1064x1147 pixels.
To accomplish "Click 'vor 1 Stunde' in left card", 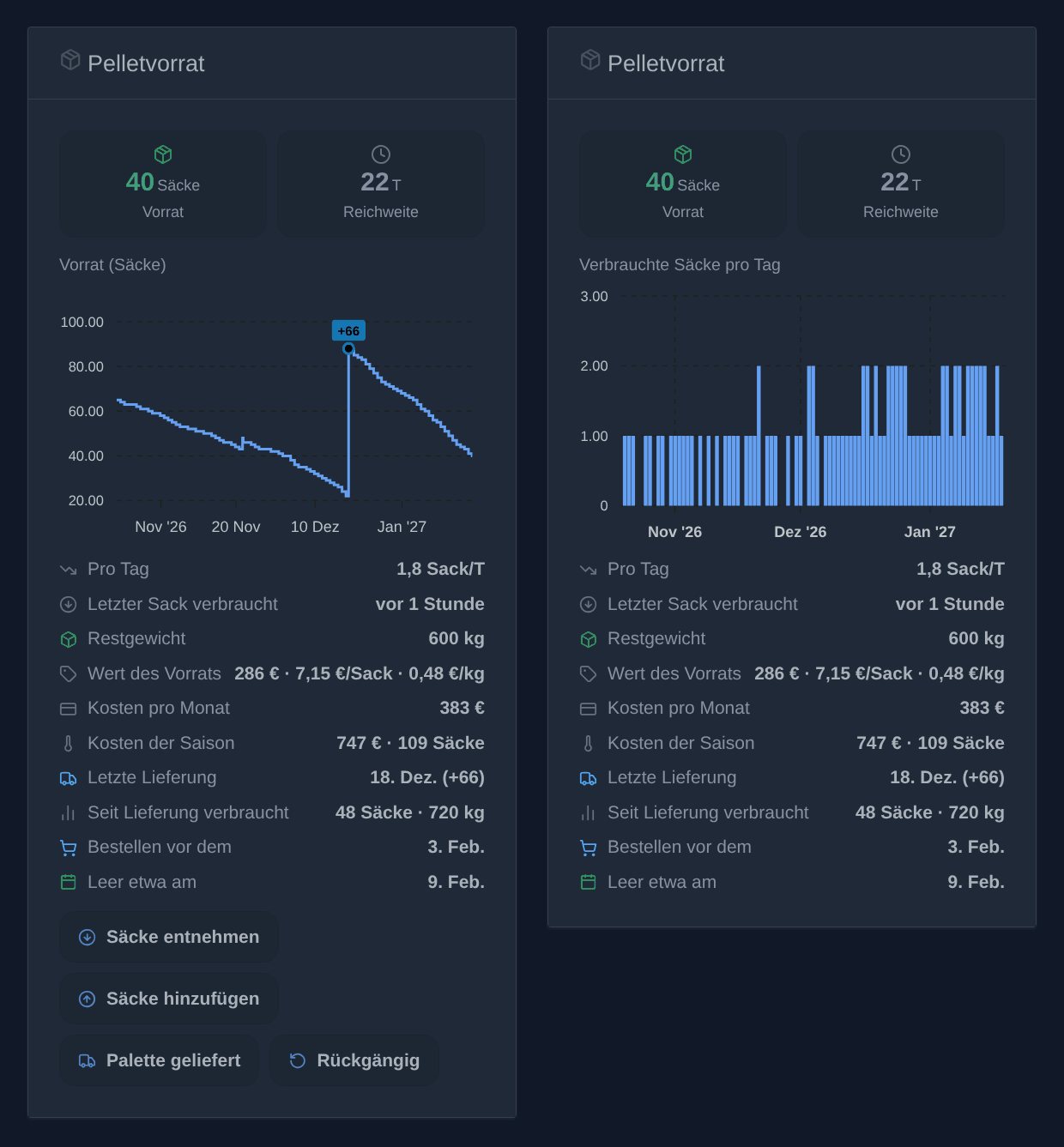I will [430, 604].
